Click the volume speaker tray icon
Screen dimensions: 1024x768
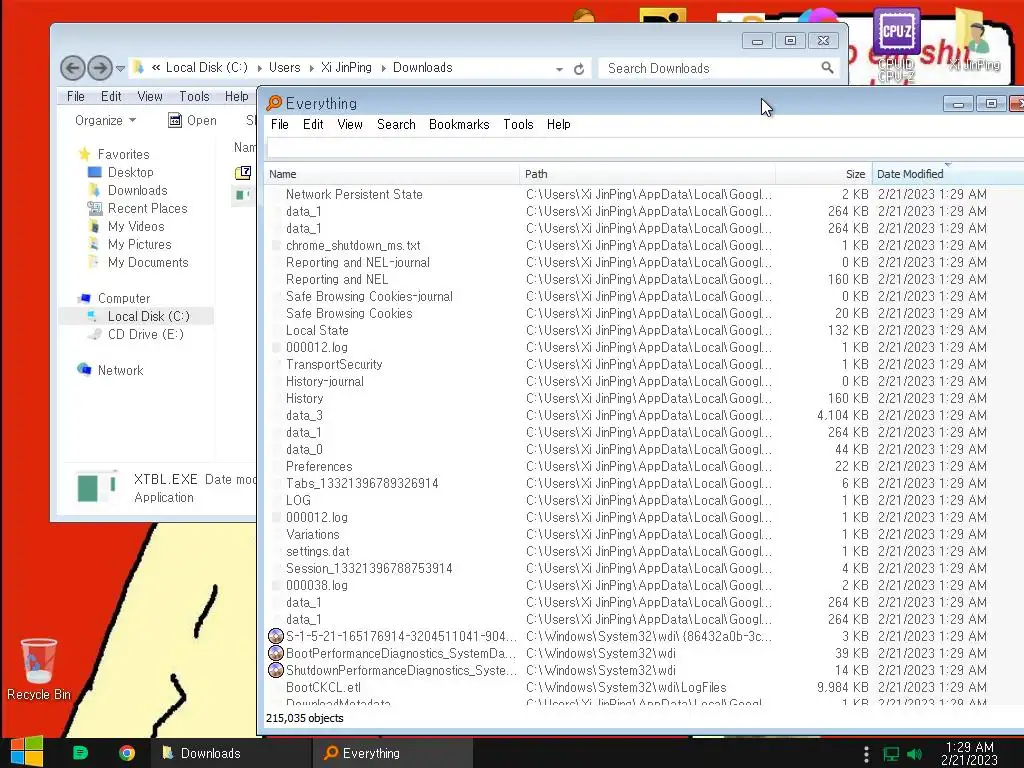pos(915,754)
